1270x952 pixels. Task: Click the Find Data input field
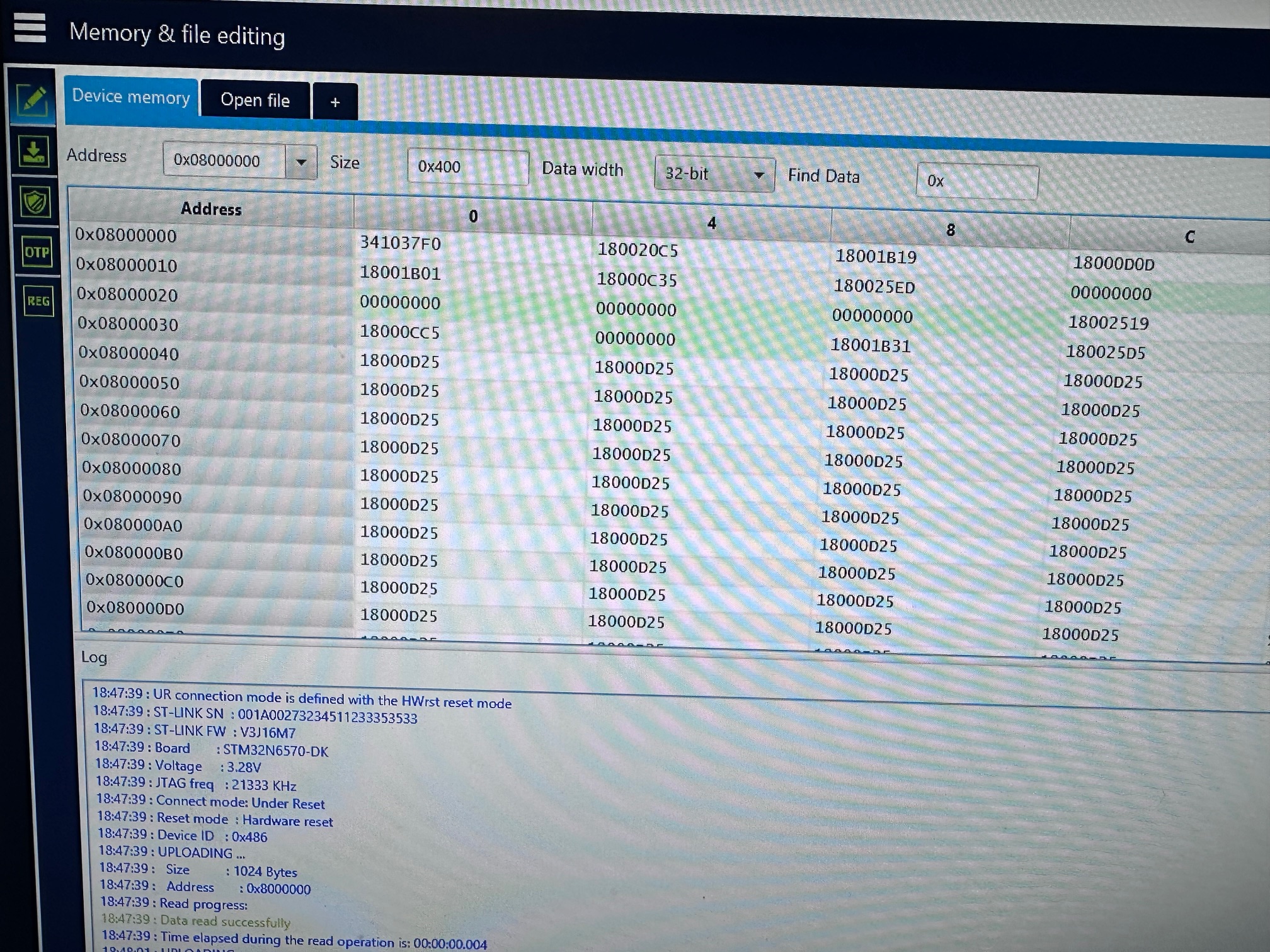(x=976, y=181)
